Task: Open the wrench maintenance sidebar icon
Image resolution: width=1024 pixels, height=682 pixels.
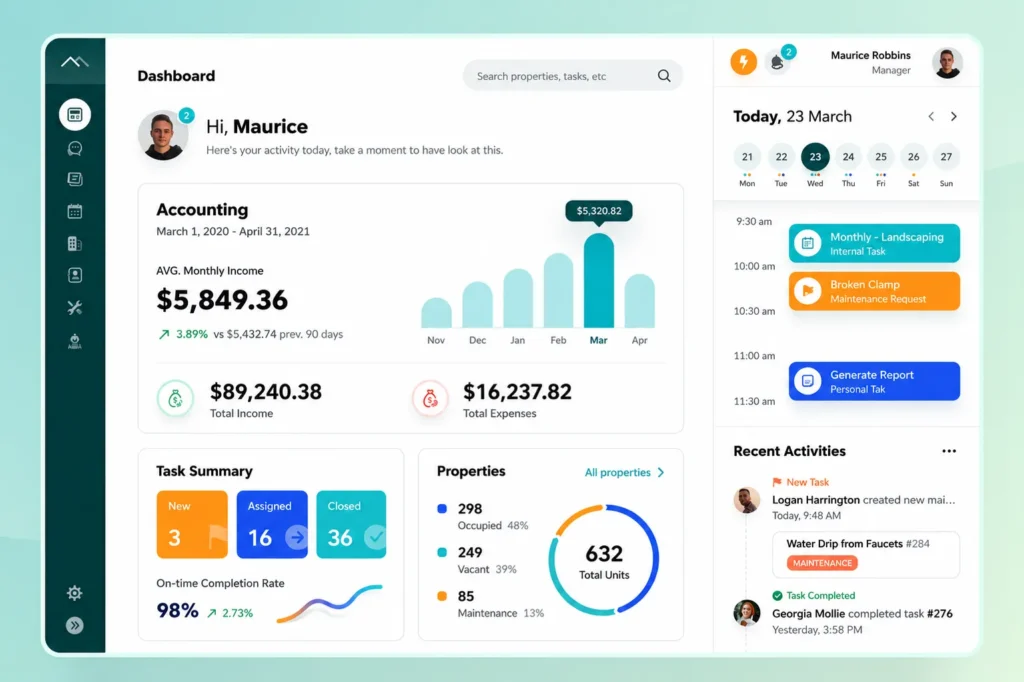Action: coord(75,308)
